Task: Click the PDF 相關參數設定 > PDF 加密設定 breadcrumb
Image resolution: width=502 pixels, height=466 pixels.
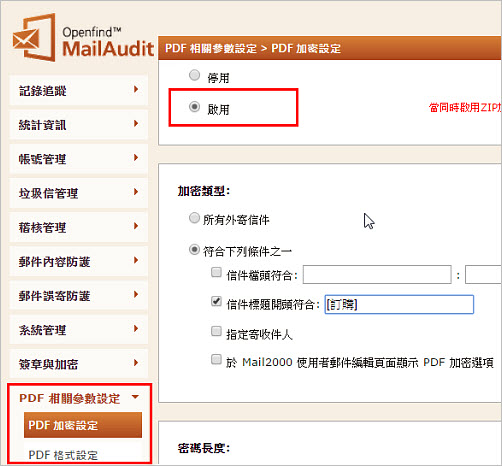Action: point(253,49)
